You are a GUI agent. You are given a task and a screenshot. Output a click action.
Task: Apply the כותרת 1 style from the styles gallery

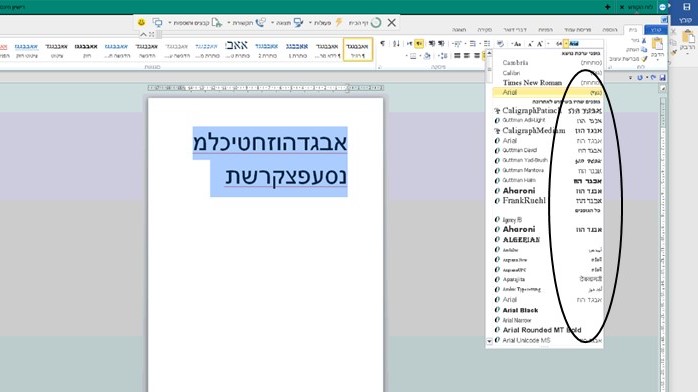tap(296, 49)
